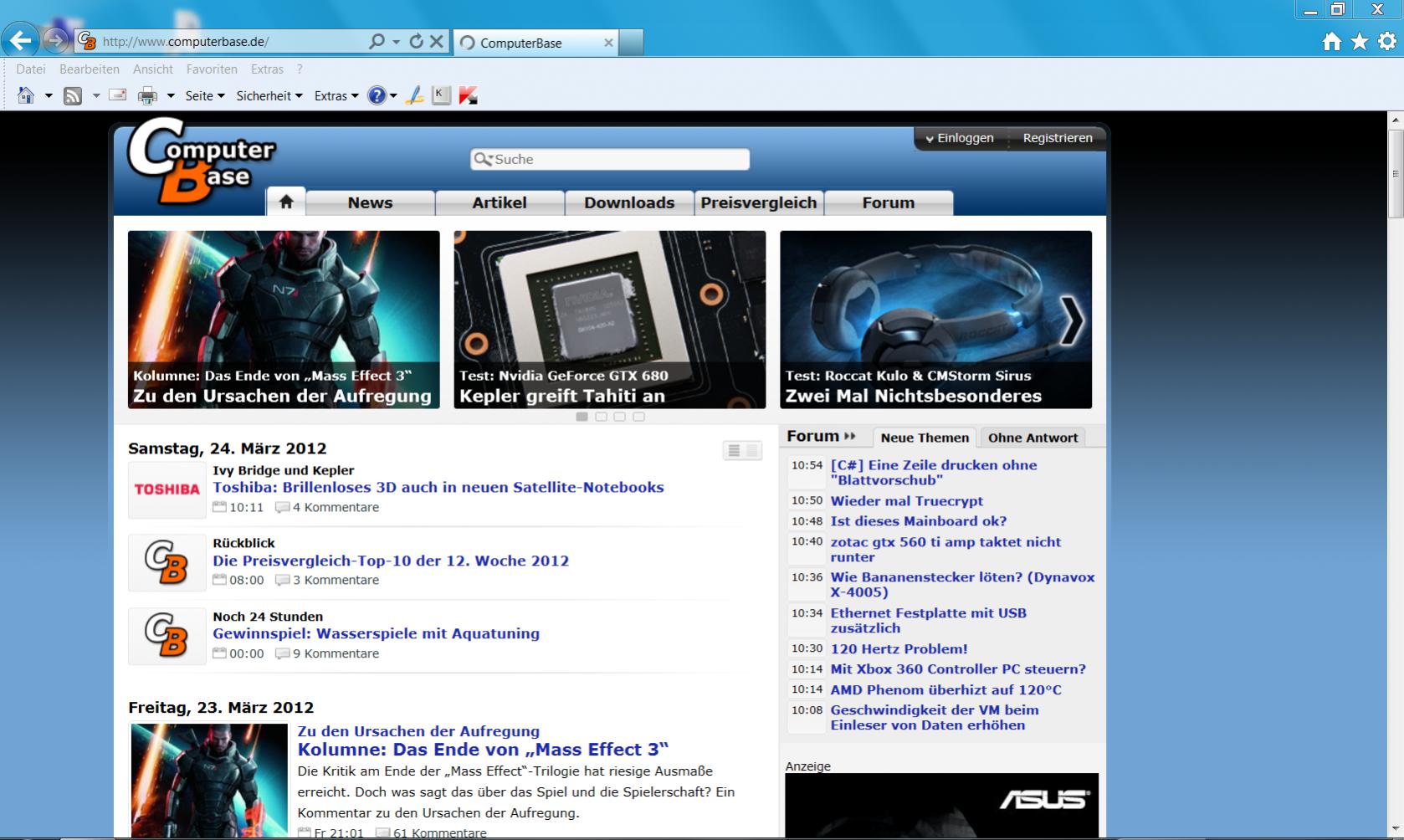The image size is (1404, 840).
Task: Open the Toshiba Brillenloses 3D news link
Action: [438, 487]
